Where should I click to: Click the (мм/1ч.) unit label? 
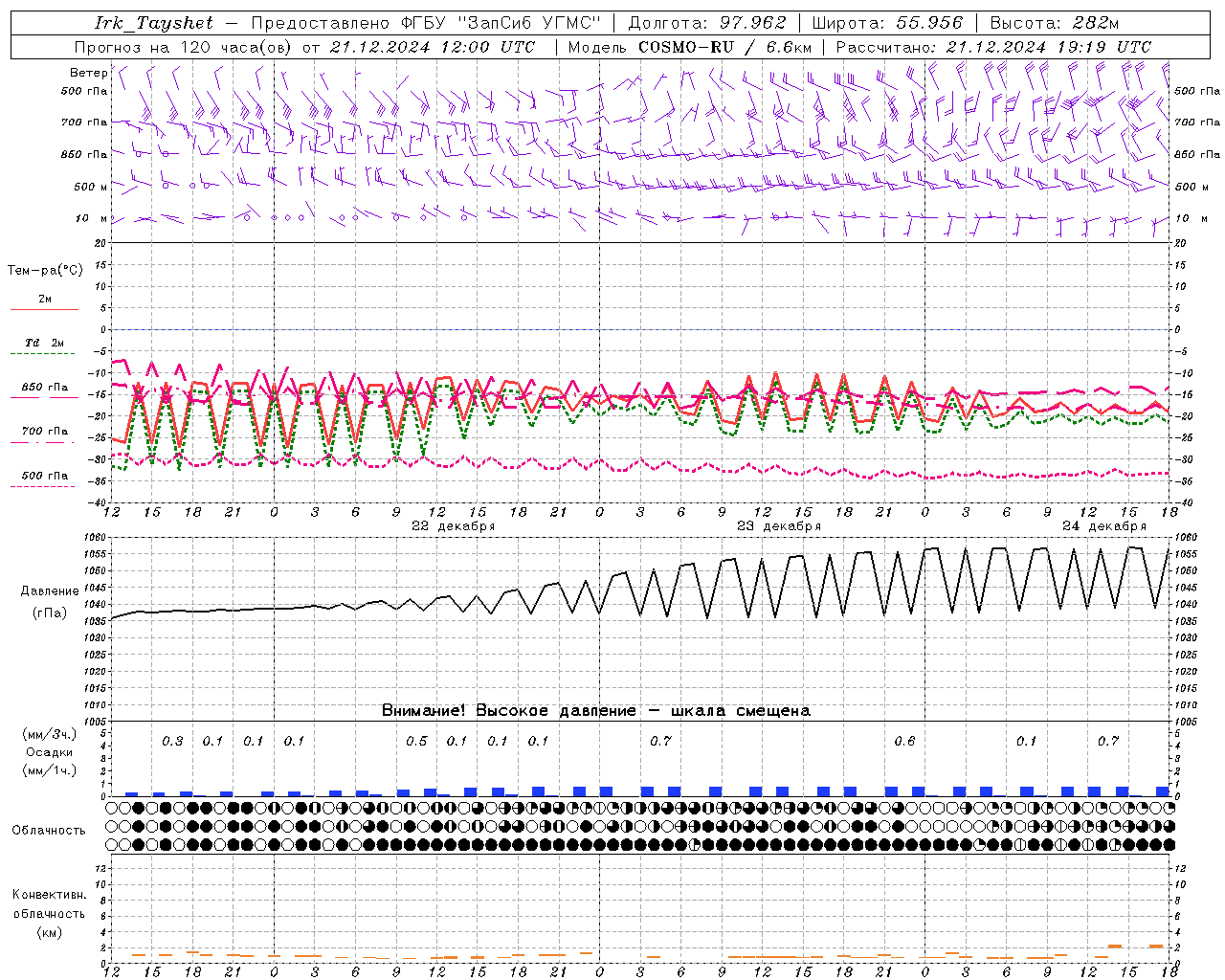click(49, 770)
